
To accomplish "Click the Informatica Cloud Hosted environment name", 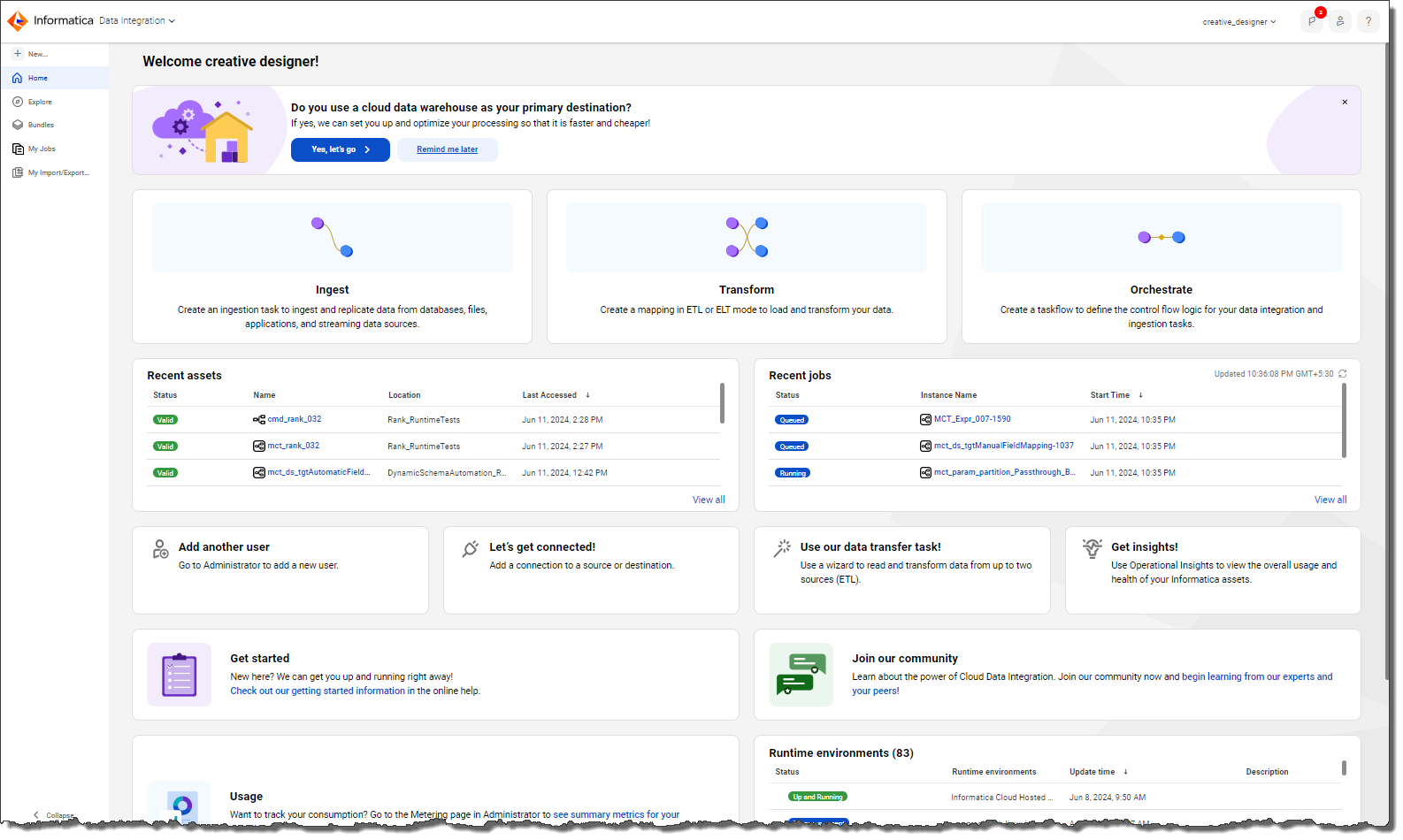I will point(1001,798).
